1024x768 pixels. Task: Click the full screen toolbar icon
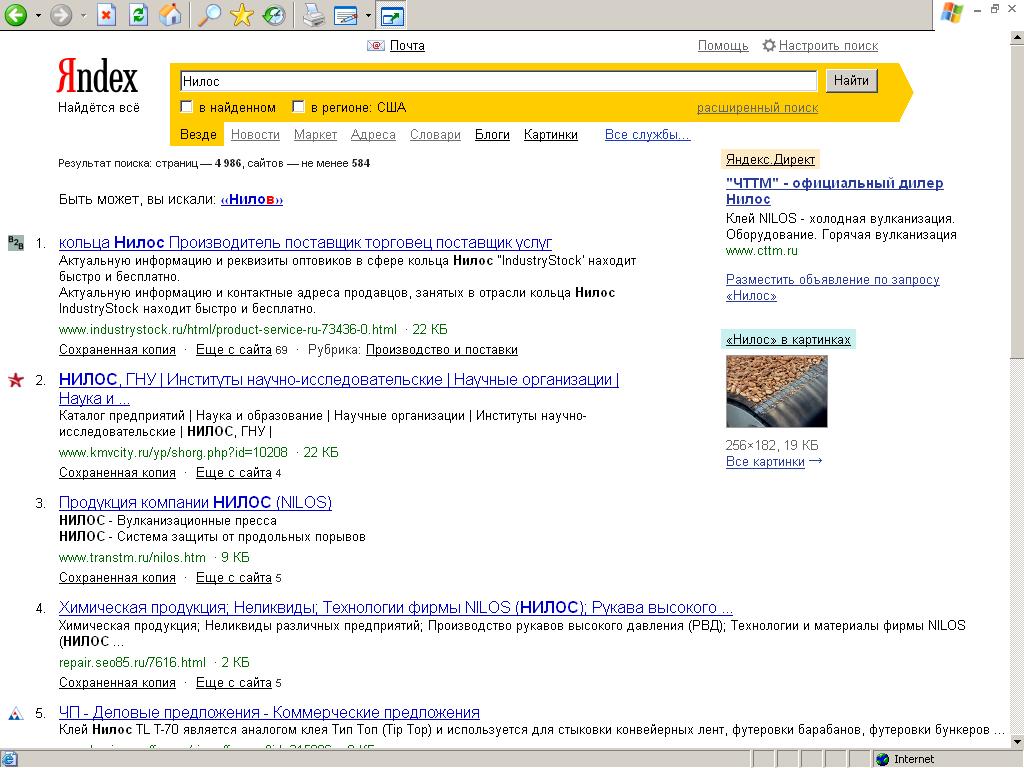[392, 15]
